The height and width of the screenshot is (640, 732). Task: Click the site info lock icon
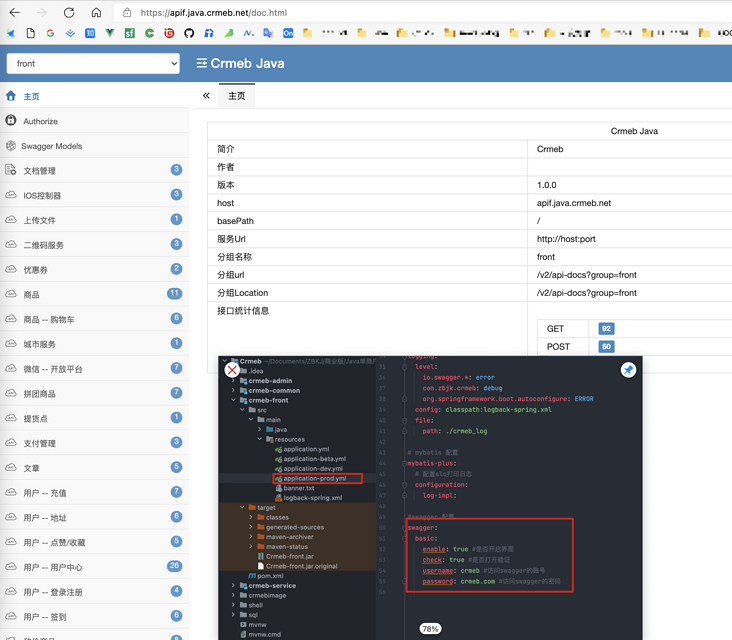[127, 13]
